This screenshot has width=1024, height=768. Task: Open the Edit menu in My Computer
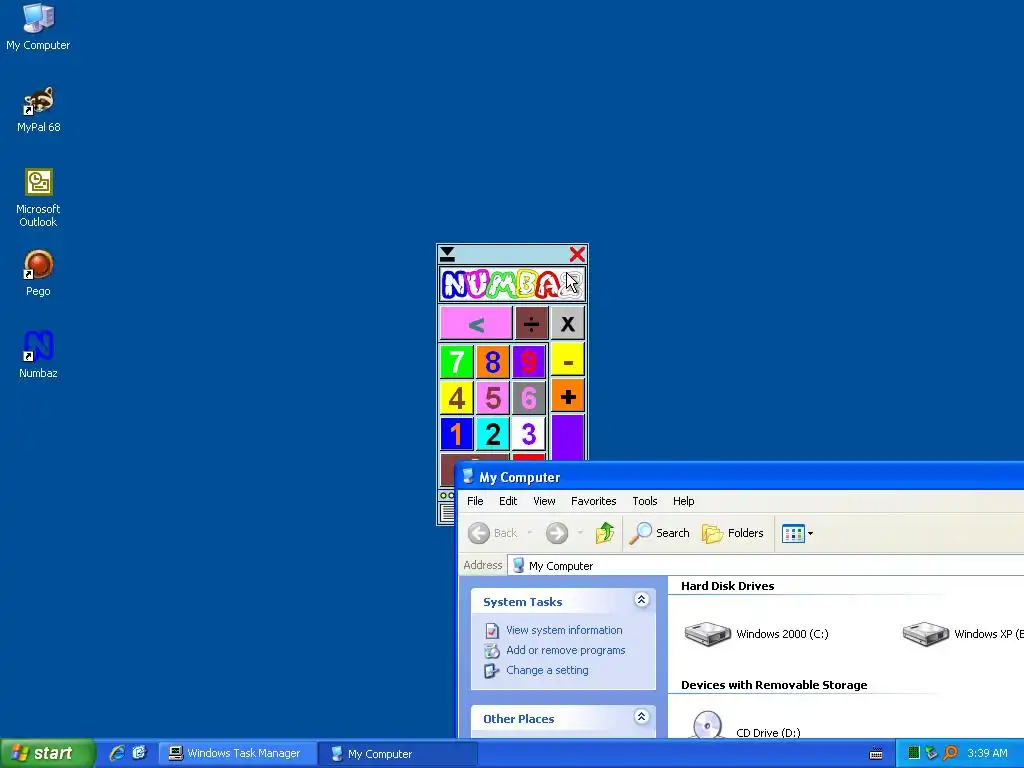tap(508, 501)
